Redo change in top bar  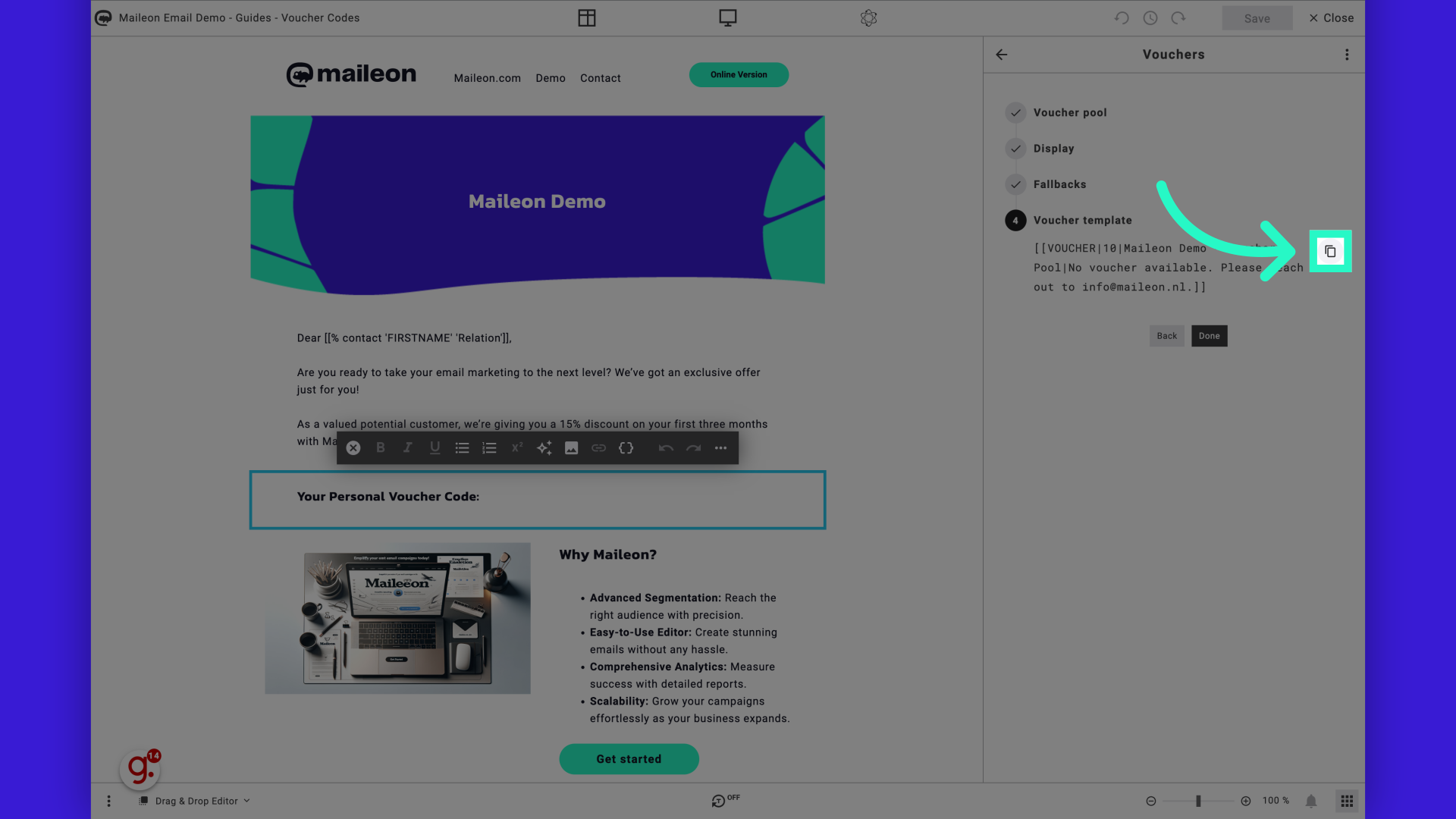(x=1178, y=18)
